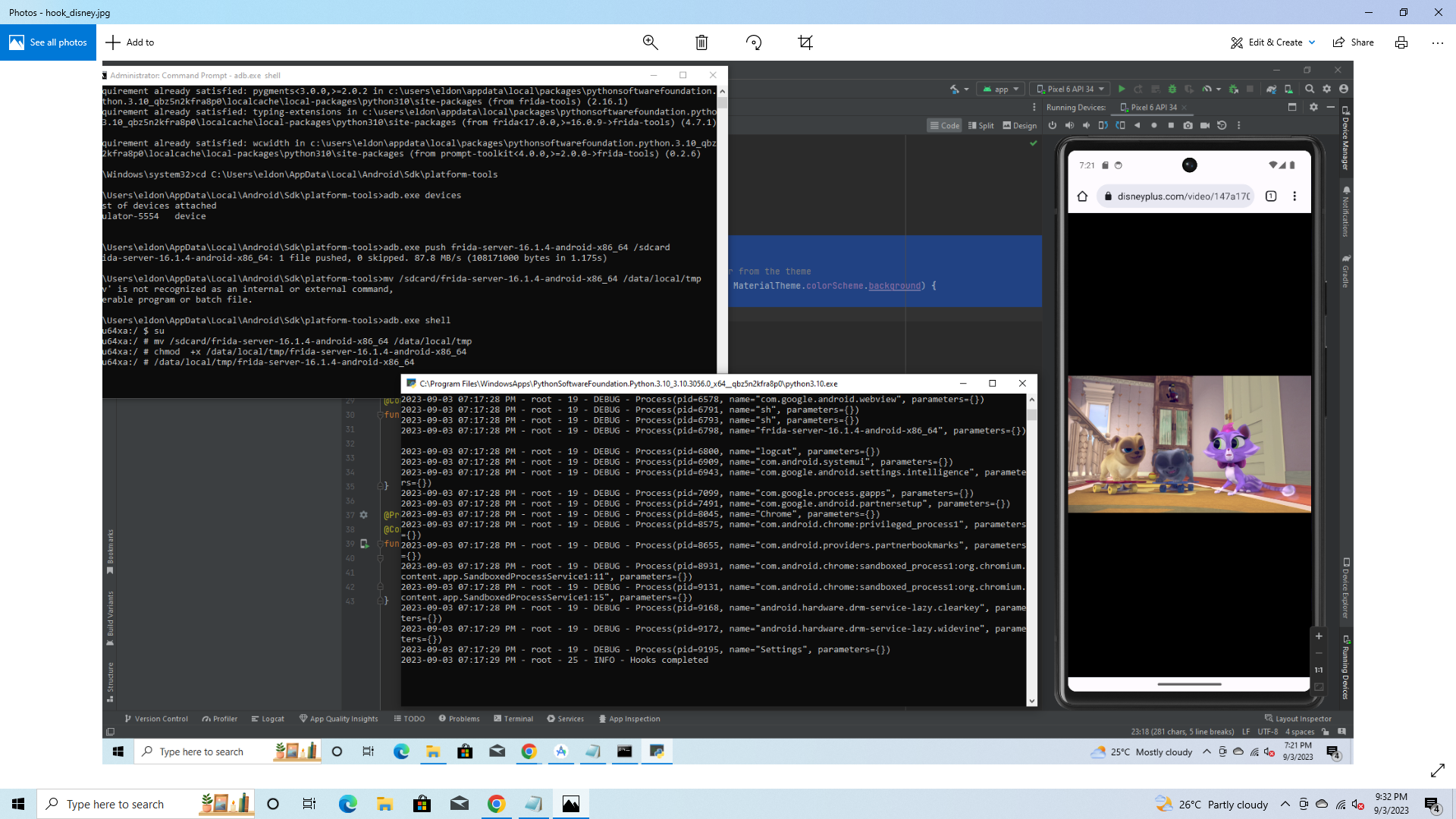Image resolution: width=1456 pixels, height=819 pixels.
Task: Expand the Pixel 6 API 34 device dropdown
Action: (1070, 89)
